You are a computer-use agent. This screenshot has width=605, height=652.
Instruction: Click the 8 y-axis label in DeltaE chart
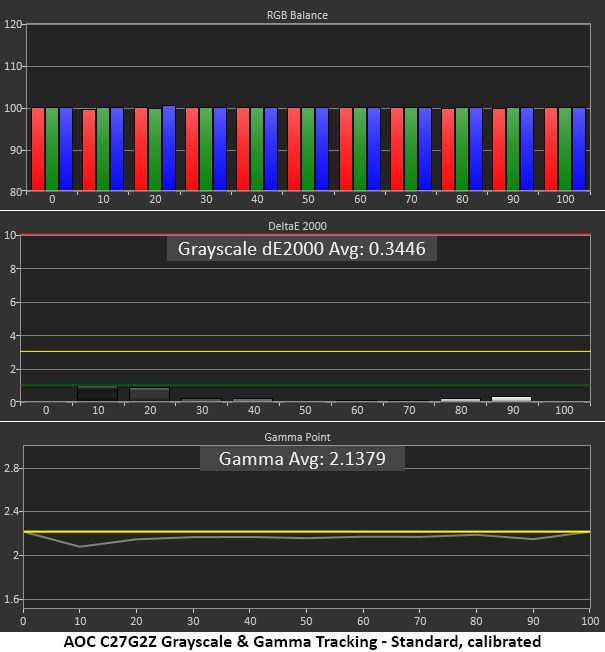point(13,269)
